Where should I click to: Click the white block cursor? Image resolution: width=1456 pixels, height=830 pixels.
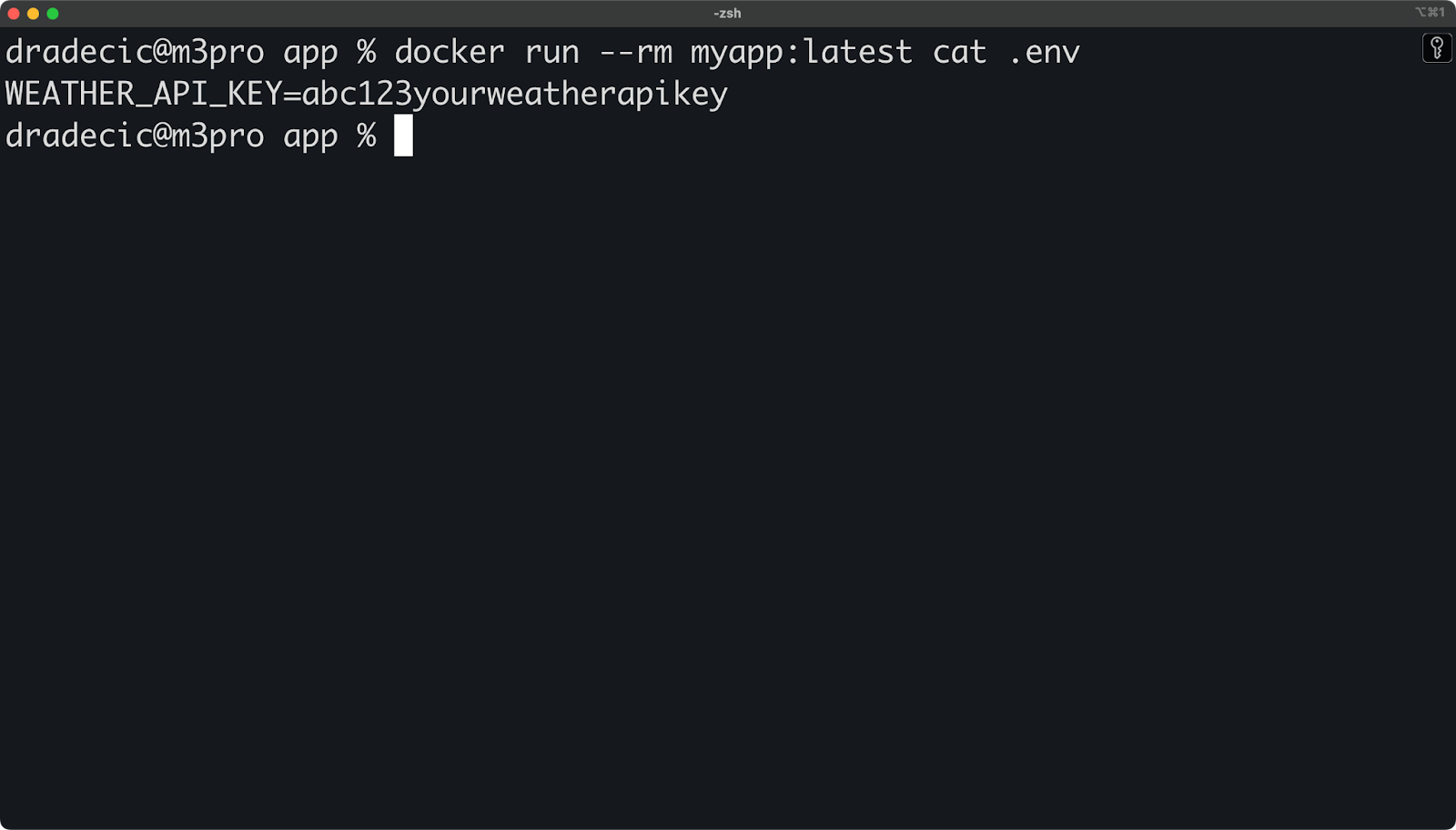(403, 136)
